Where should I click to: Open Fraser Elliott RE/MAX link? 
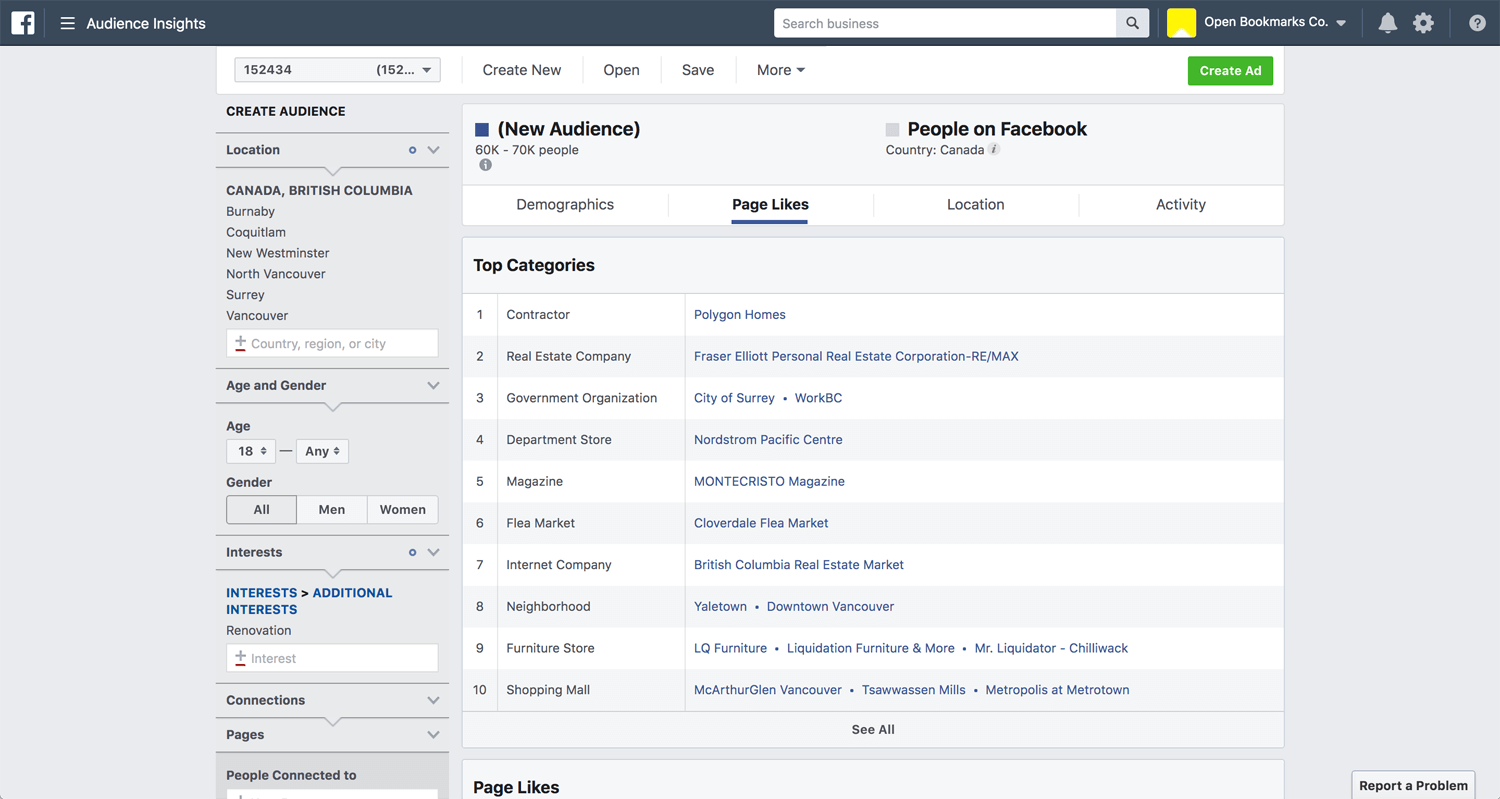(x=856, y=356)
